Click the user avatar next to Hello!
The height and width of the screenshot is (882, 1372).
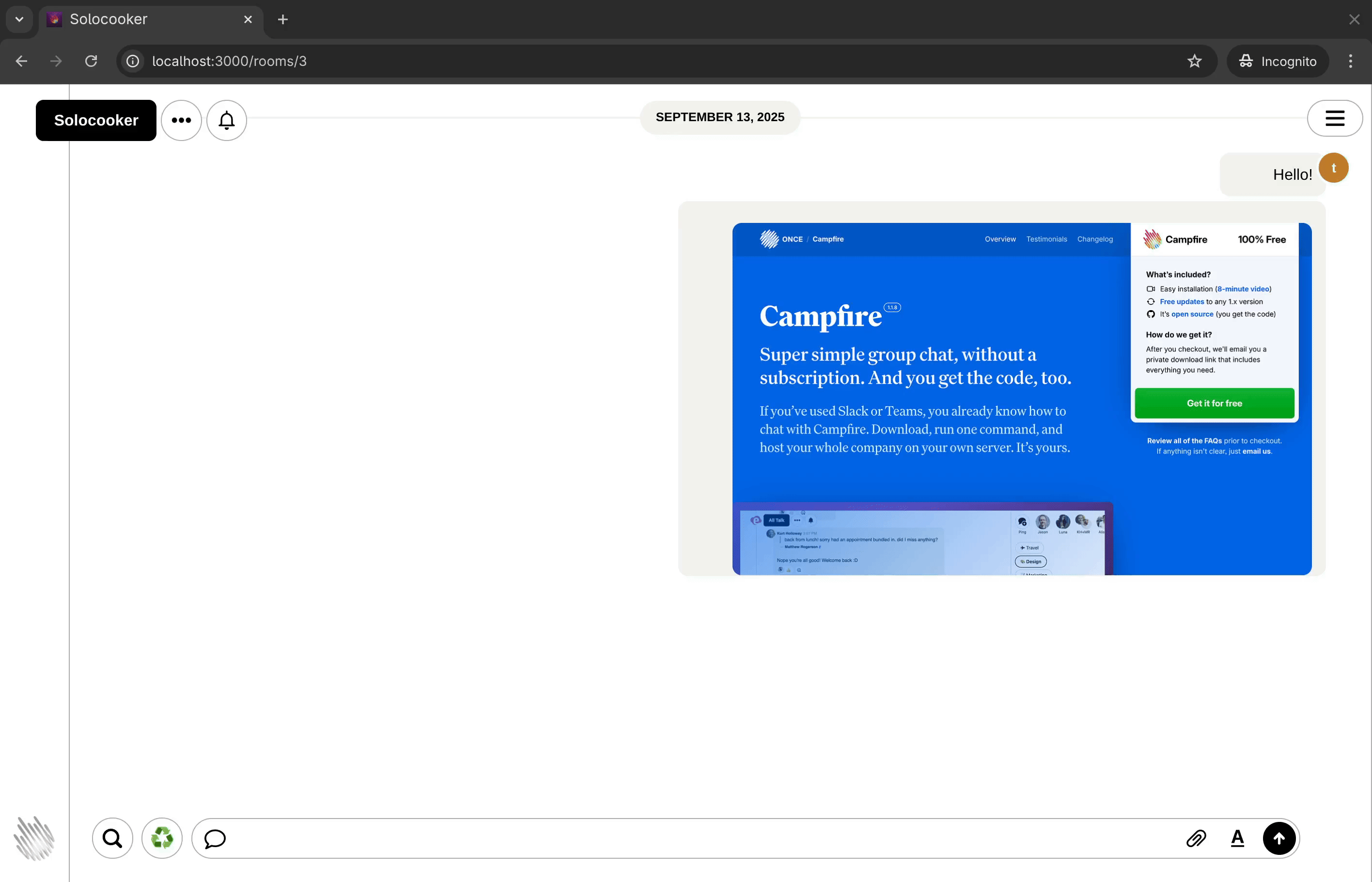click(1334, 167)
